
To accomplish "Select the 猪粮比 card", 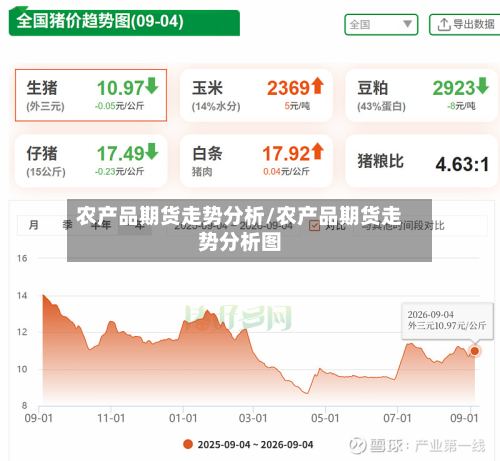I will [422, 161].
